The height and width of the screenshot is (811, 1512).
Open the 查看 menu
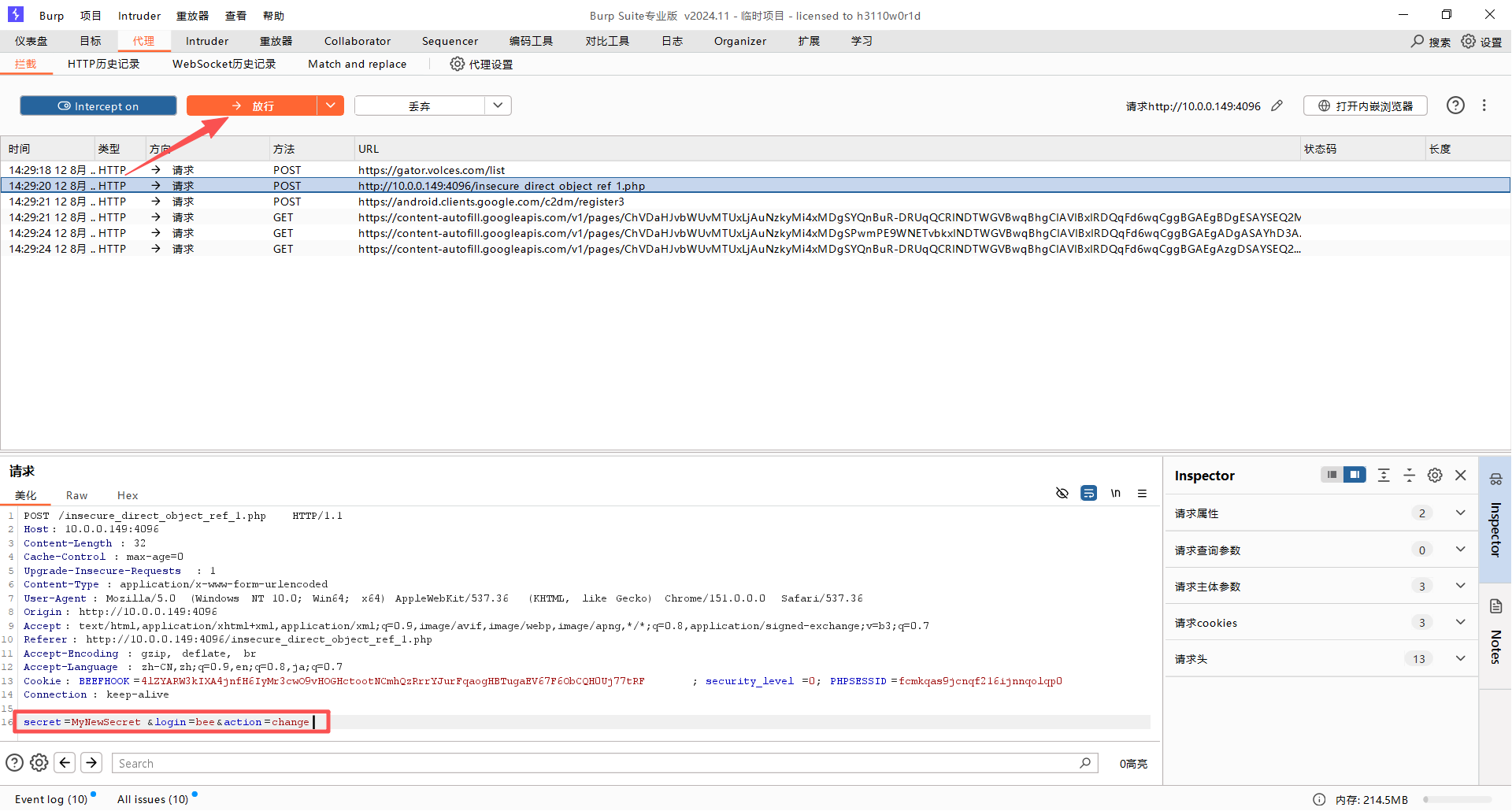235,16
